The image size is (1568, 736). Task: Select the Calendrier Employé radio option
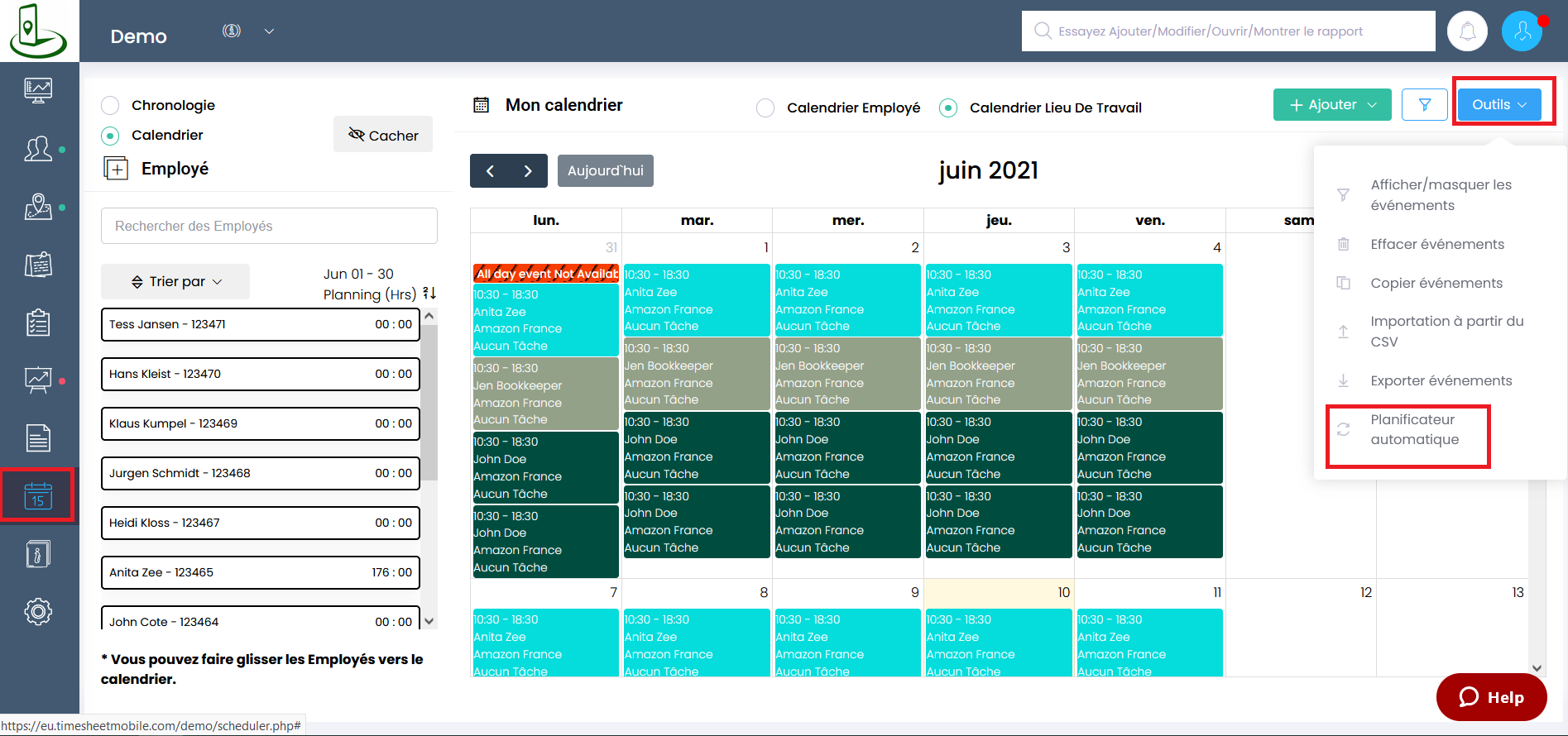point(765,108)
